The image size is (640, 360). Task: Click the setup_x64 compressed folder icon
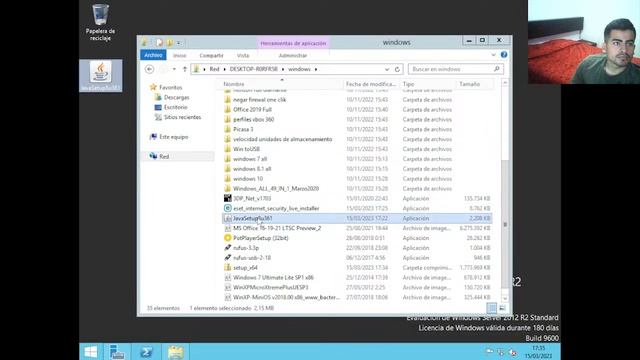(228, 268)
